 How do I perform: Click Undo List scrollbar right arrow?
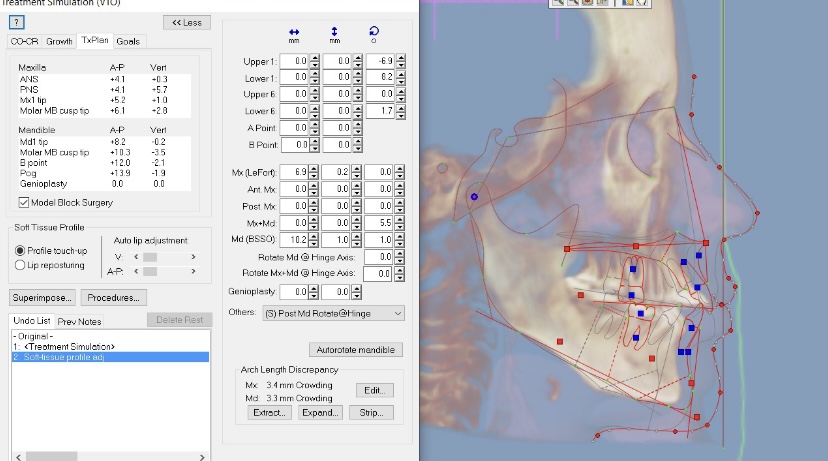[x=202, y=457]
